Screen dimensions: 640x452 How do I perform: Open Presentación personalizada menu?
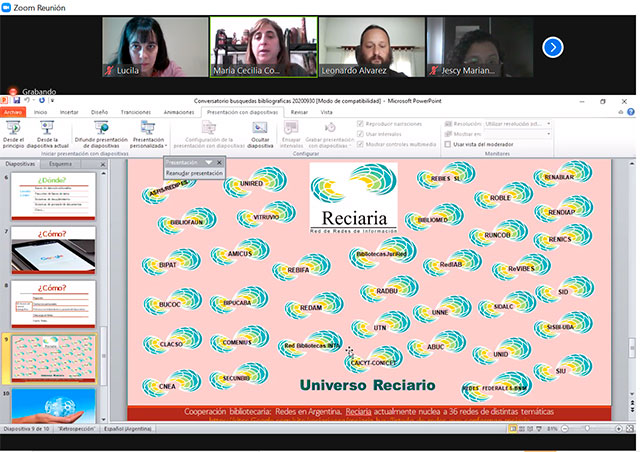tap(148, 134)
